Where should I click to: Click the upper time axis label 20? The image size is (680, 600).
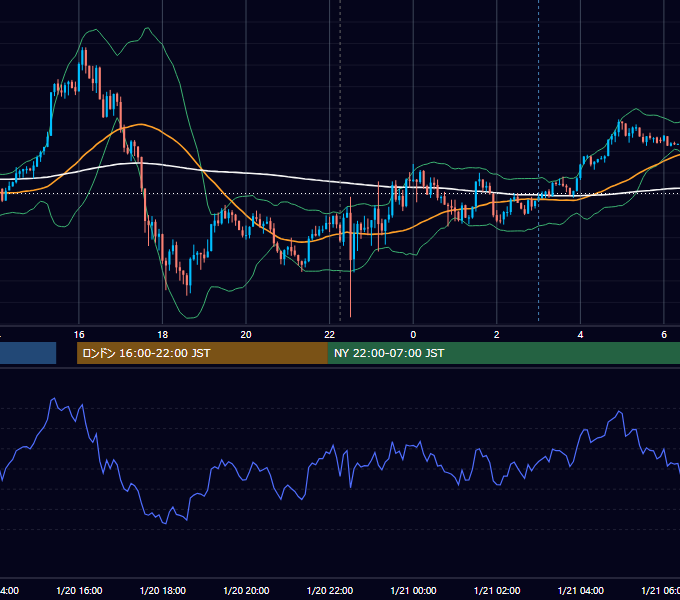tap(246, 334)
